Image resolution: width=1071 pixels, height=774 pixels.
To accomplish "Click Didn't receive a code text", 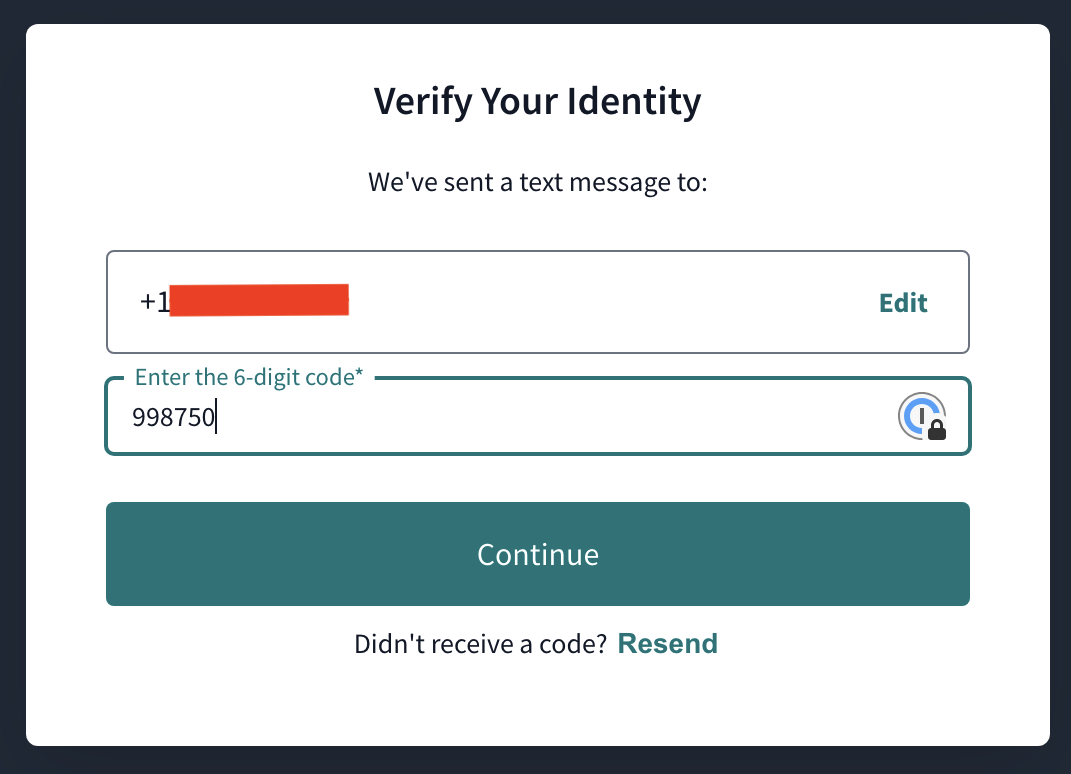I will 480,643.
